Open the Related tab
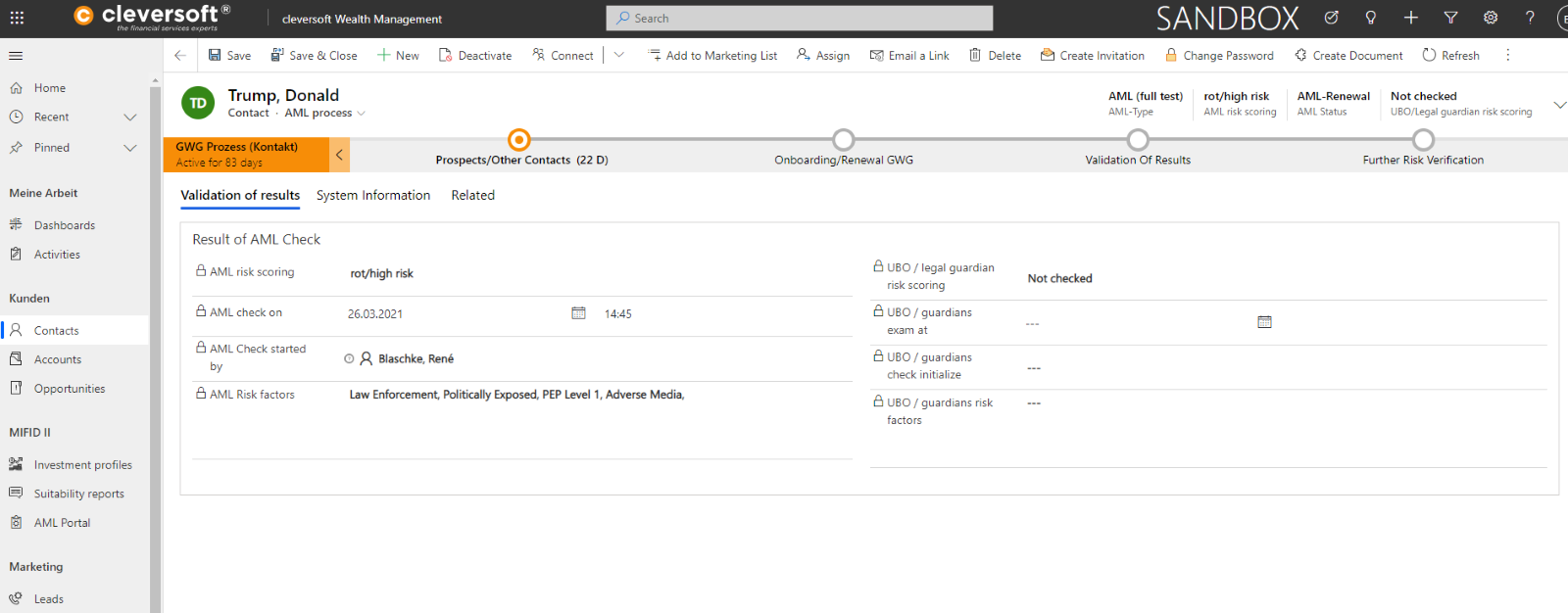 pyautogui.click(x=472, y=196)
